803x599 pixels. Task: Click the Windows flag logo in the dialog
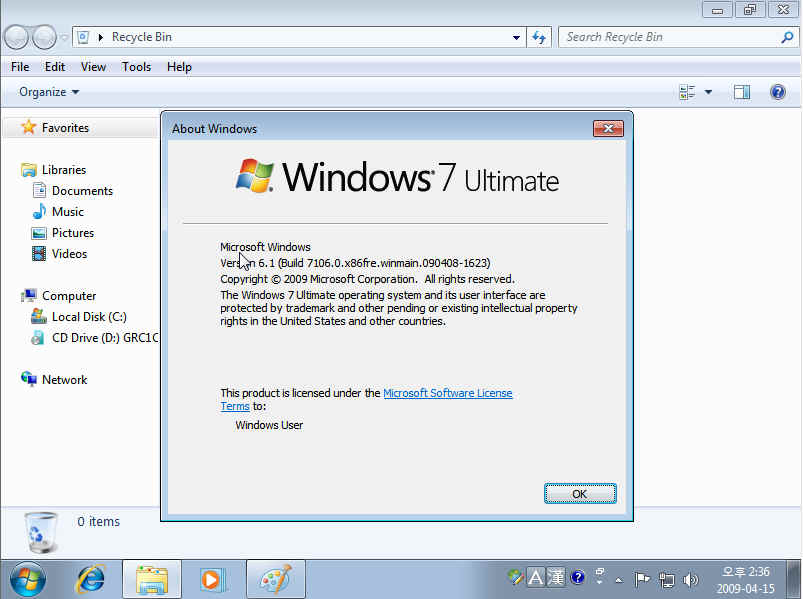point(255,175)
